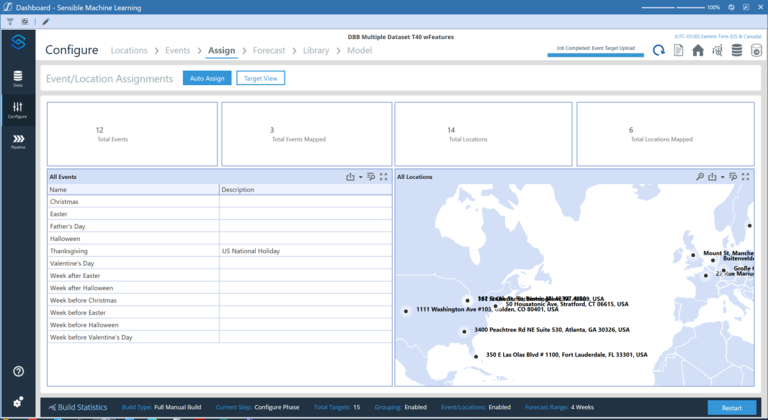Click the pencil edit icon in top toolbar
This screenshot has height=420, width=768.
coord(46,22)
